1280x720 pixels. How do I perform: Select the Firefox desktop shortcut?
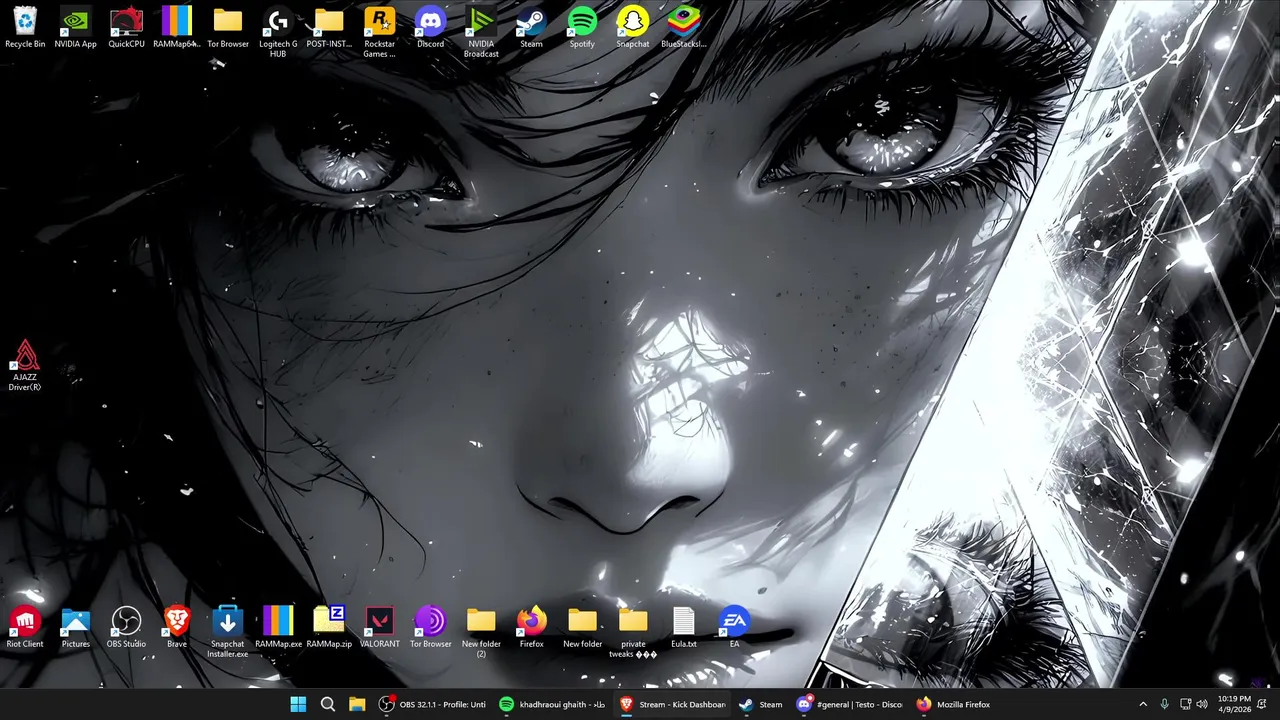click(531, 628)
